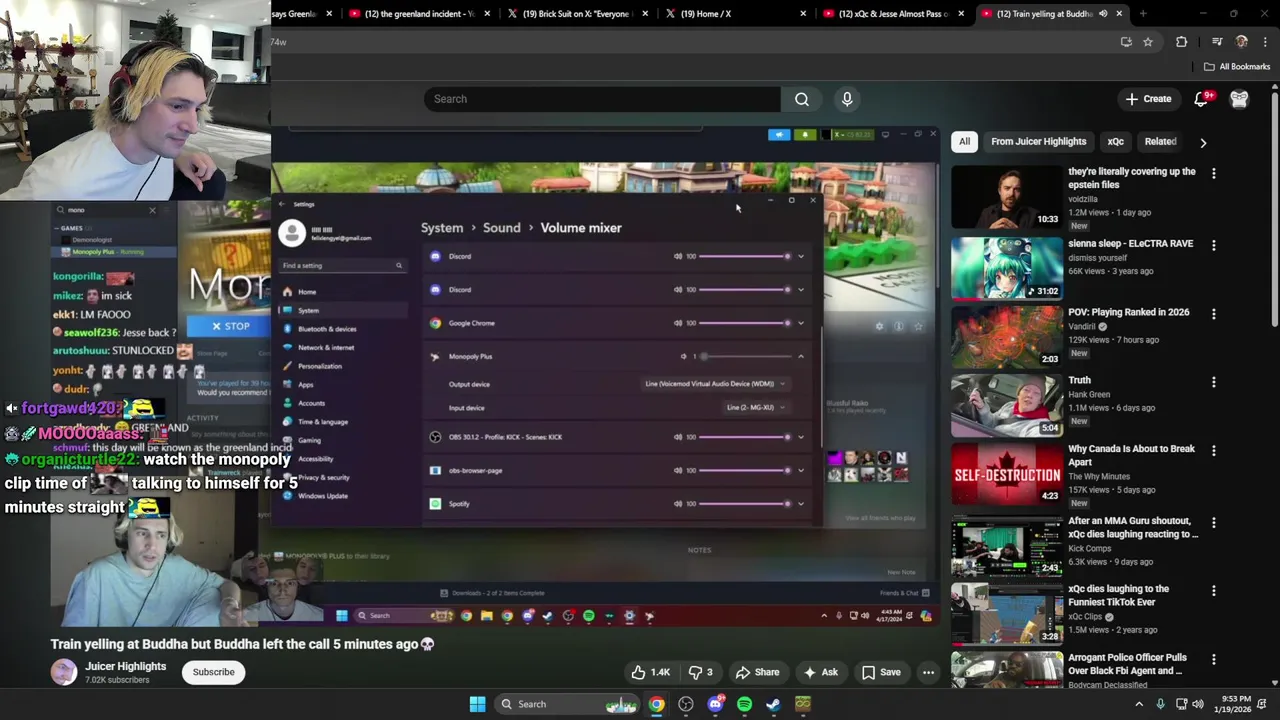Click the Ask button
This screenshot has width=1280, height=720.
pos(820,672)
